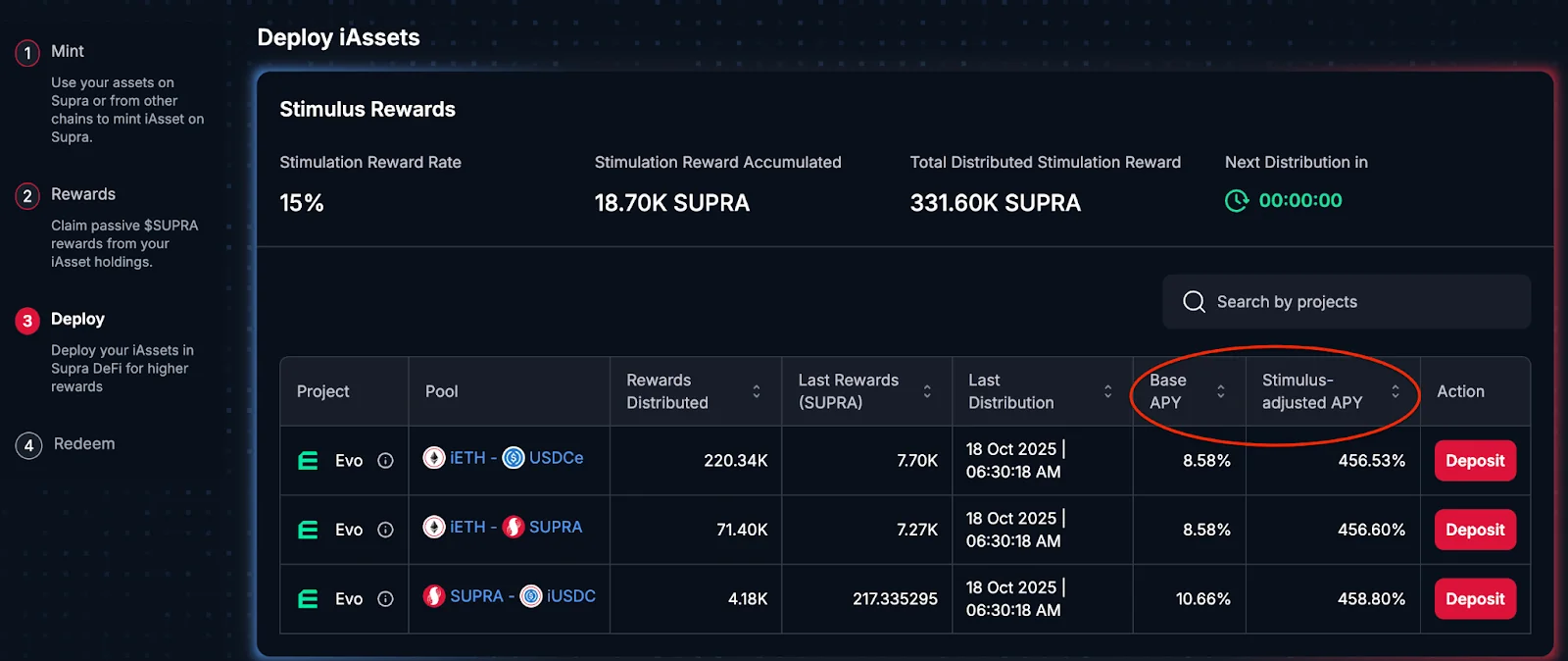Click the 18.70K SUPRA accumulated value
The height and width of the screenshot is (661, 1568).
coord(672,203)
